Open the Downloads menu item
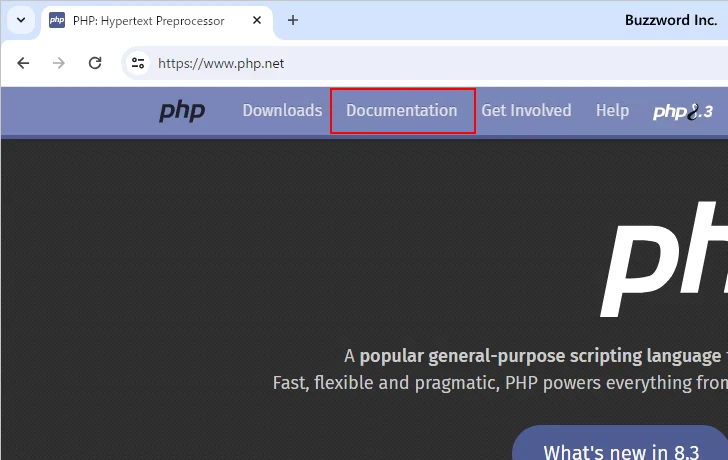 pyautogui.click(x=282, y=110)
